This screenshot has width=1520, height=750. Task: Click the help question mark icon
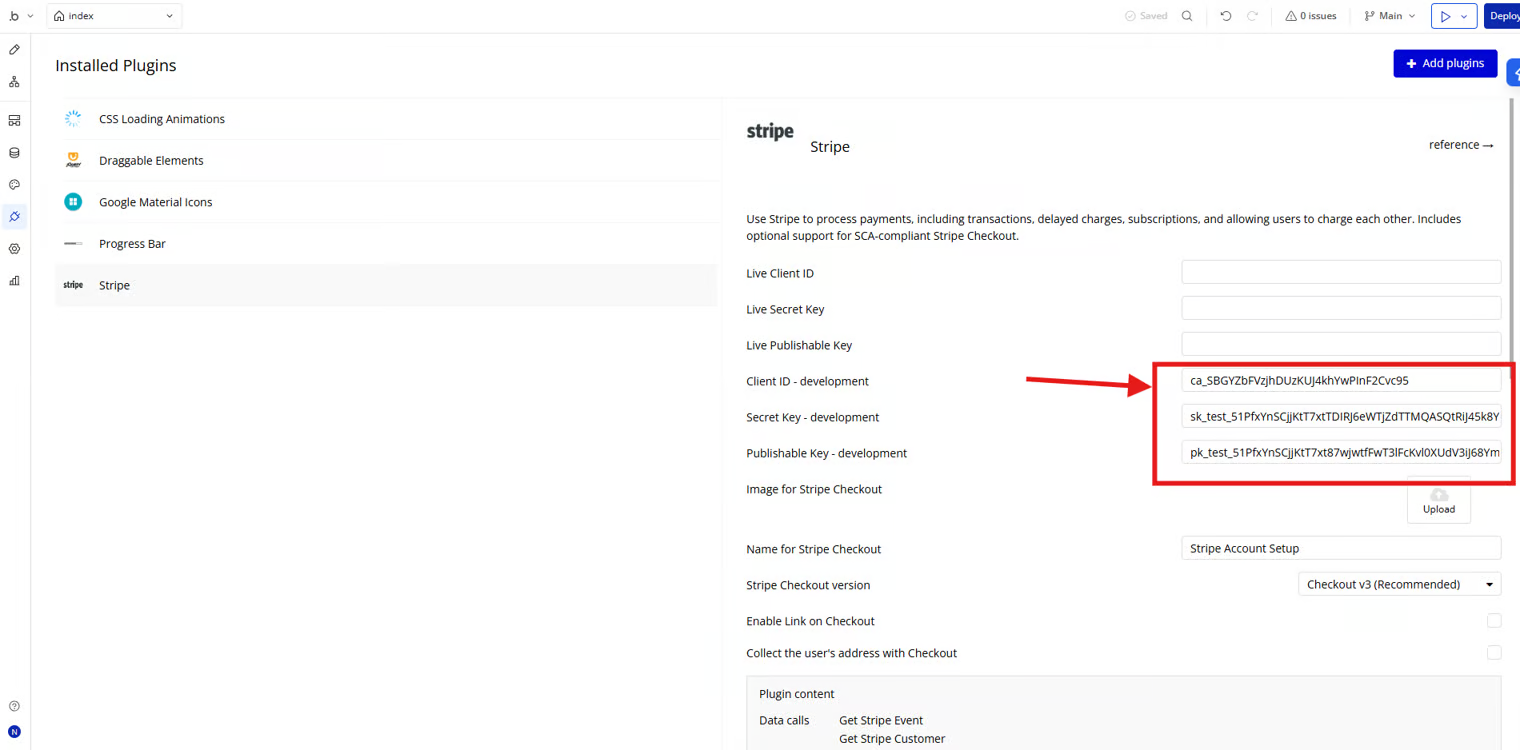pyautogui.click(x=14, y=706)
